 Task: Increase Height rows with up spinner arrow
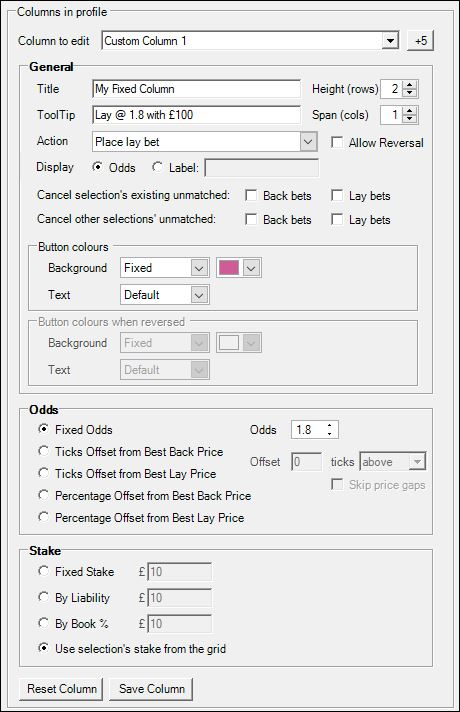(x=410, y=85)
